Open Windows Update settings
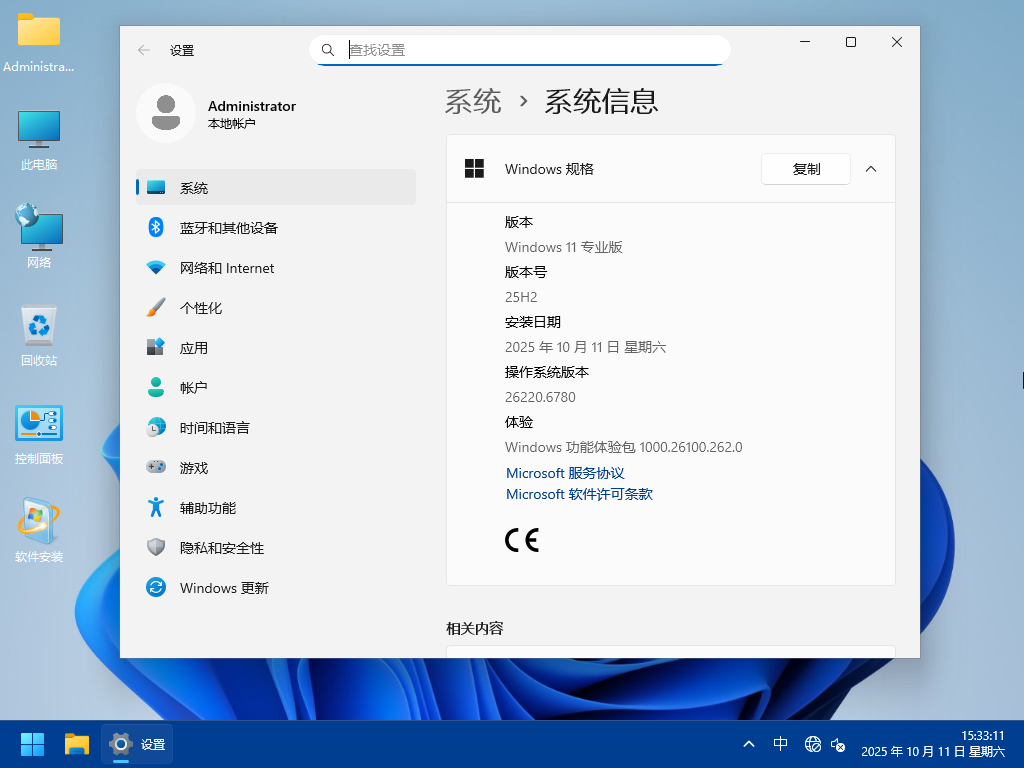 point(224,588)
